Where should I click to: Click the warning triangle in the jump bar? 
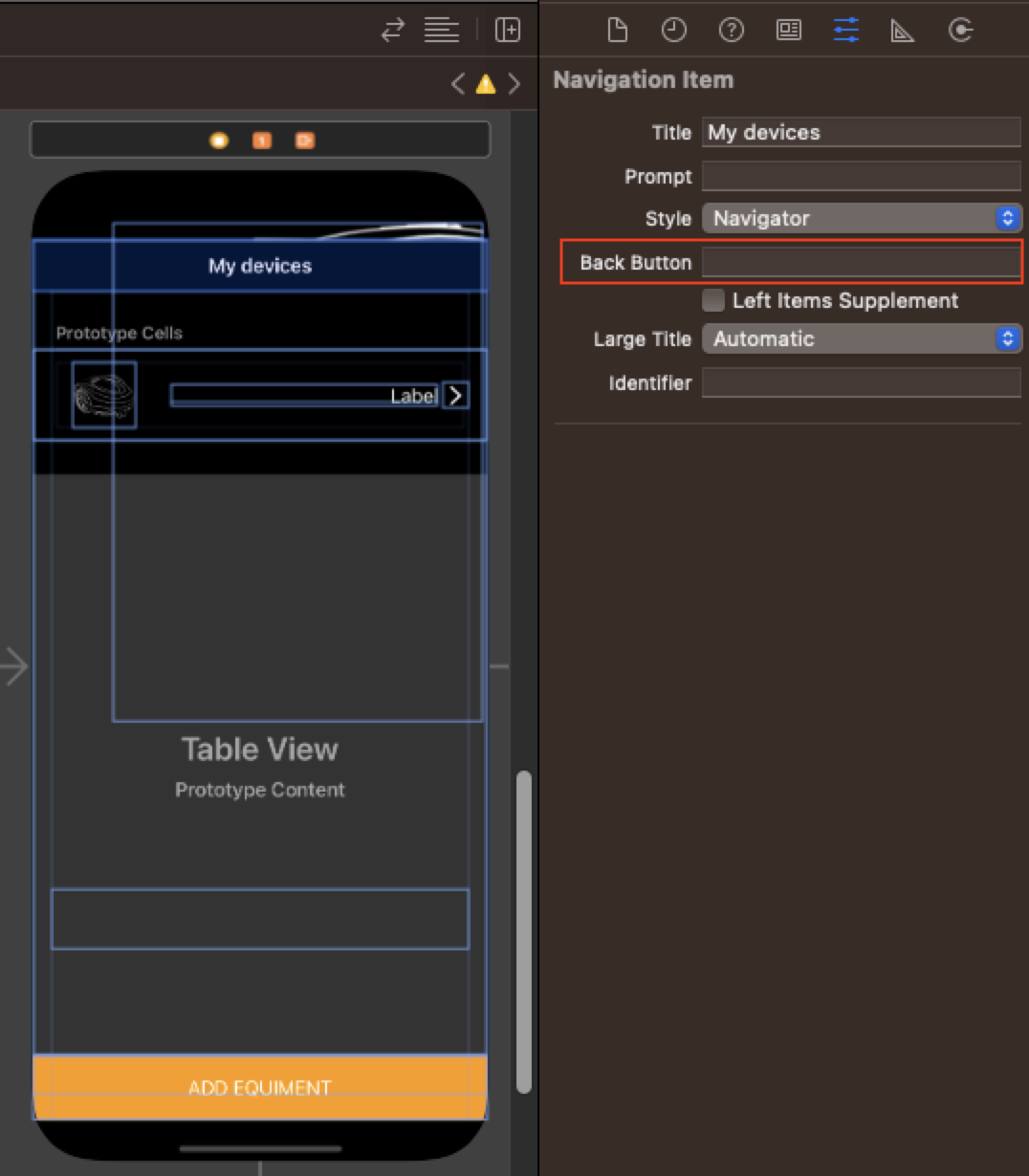click(486, 84)
